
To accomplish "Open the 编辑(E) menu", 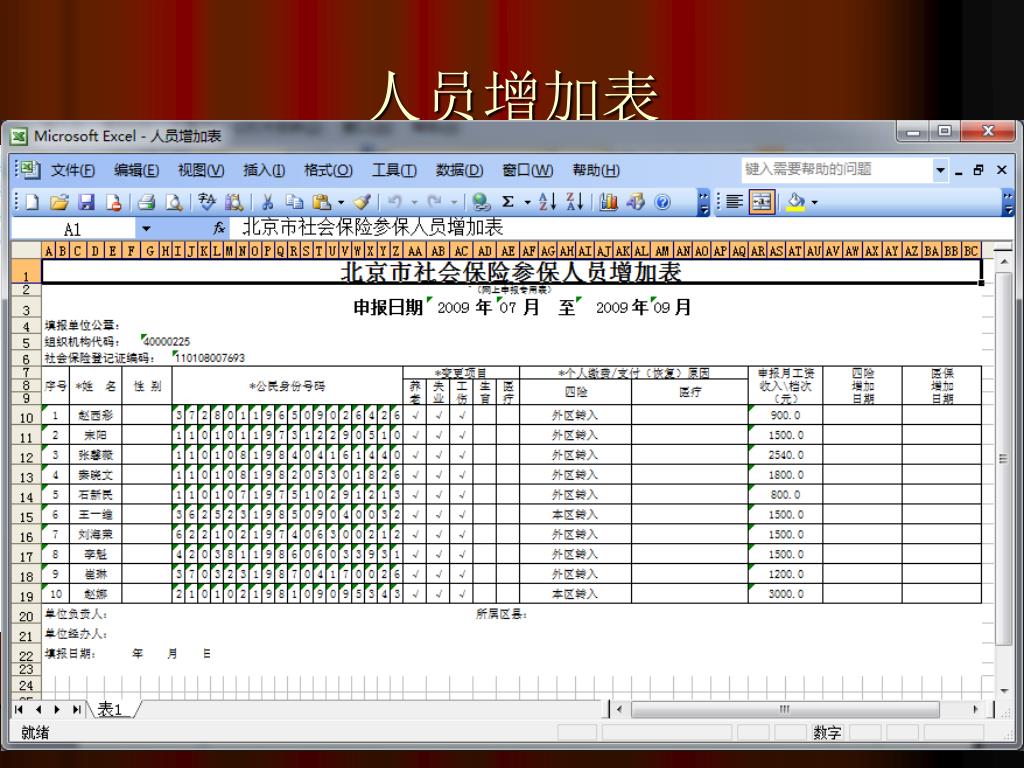I will [136, 170].
